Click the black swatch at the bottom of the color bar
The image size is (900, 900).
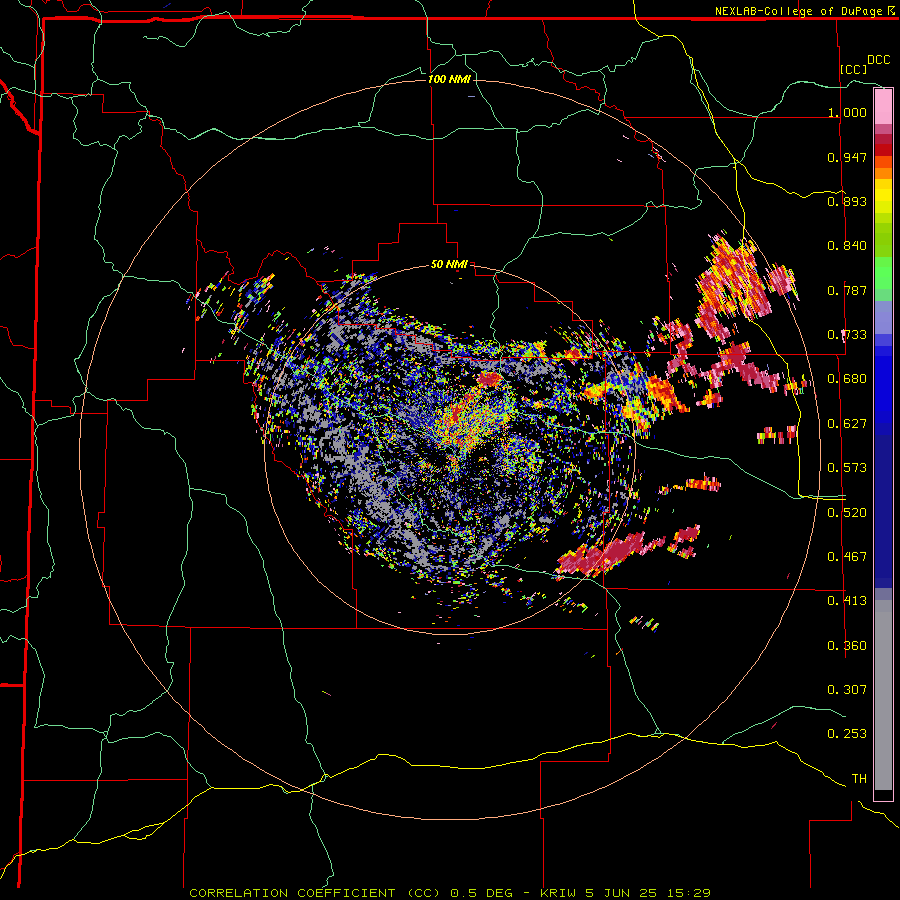tap(883, 795)
